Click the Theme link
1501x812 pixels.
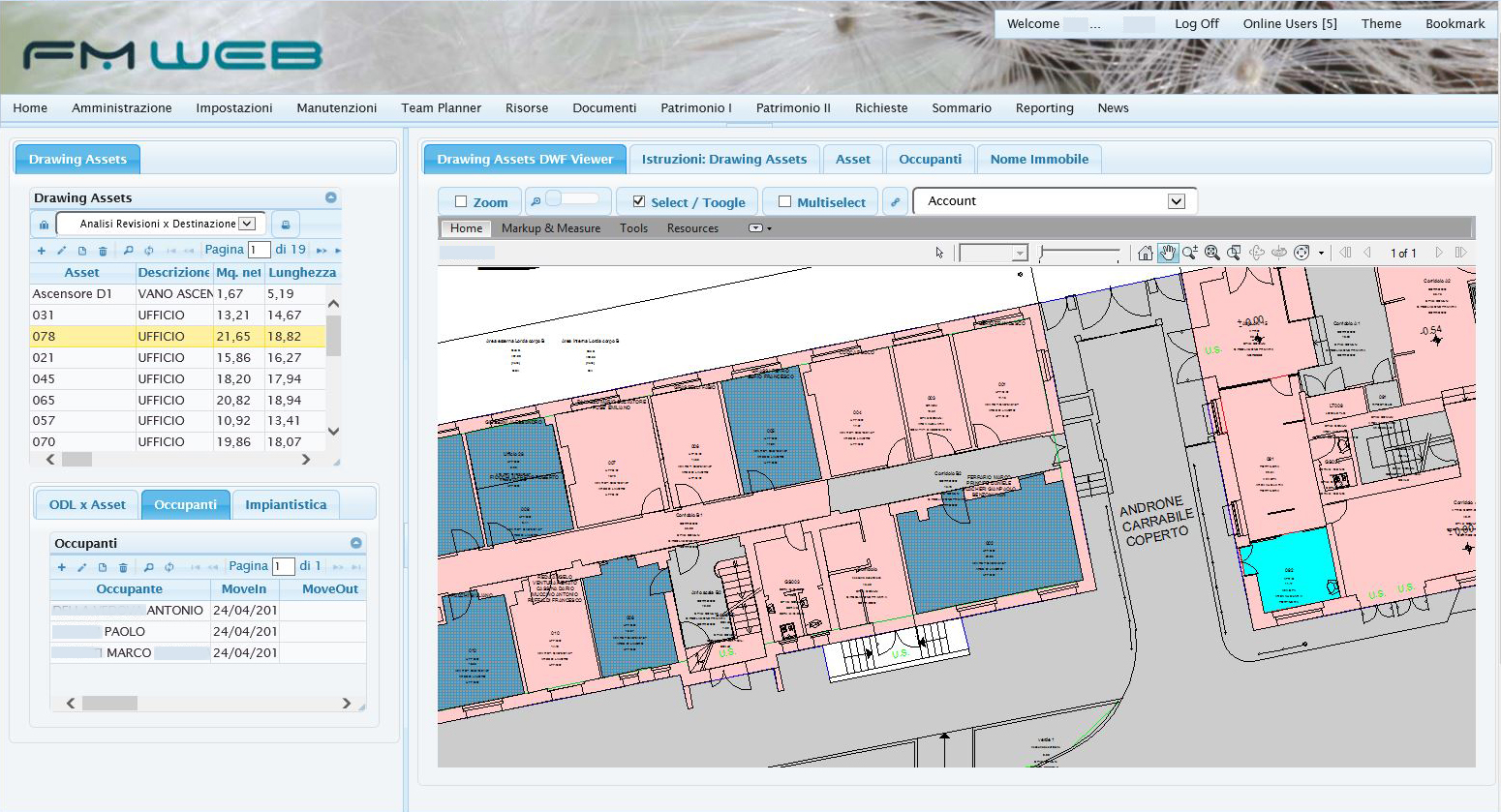click(1381, 23)
